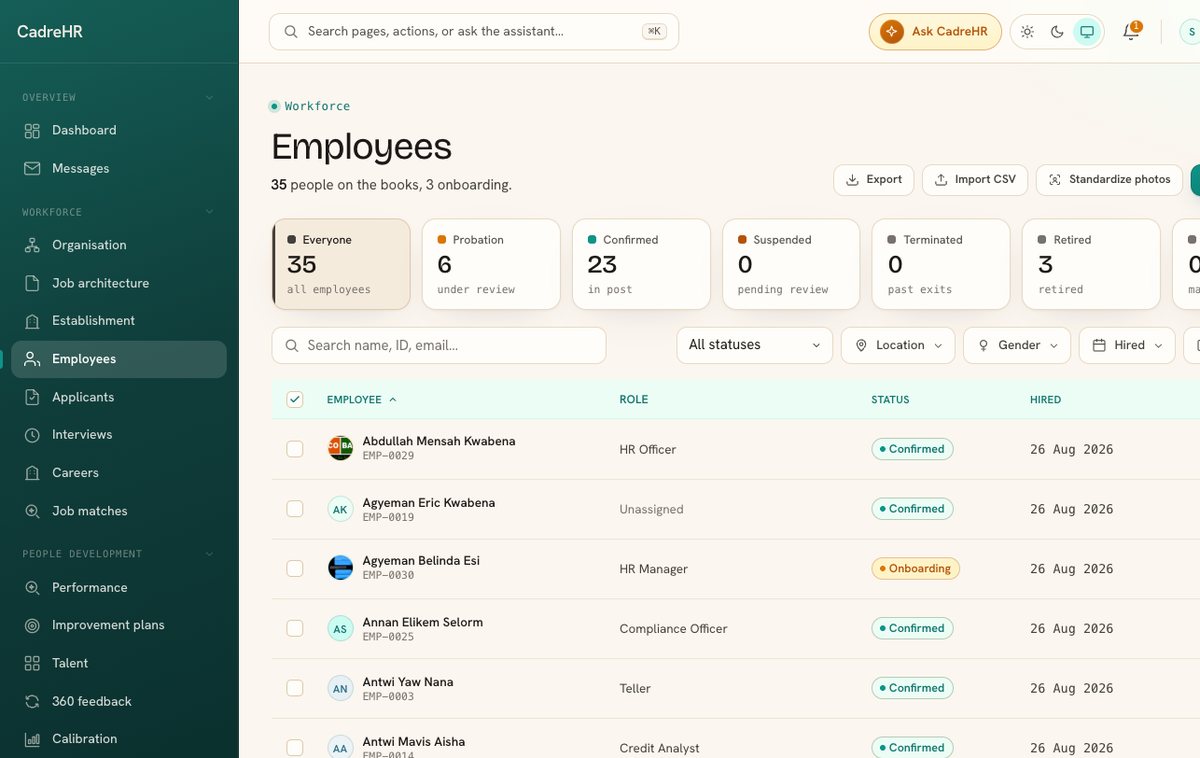Open the Annan Elikem Selorm employee name
1200x758 pixels.
tap(422, 622)
